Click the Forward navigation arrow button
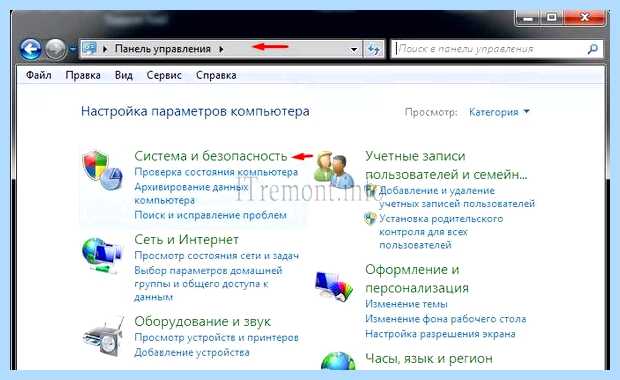Viewport: 620px width, 380px height. tap(55, 49)
